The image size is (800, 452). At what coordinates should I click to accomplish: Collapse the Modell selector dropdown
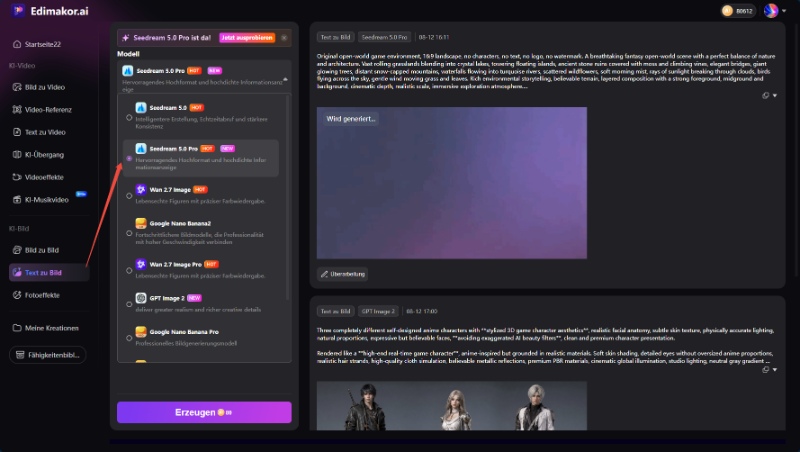click(285, 79)
